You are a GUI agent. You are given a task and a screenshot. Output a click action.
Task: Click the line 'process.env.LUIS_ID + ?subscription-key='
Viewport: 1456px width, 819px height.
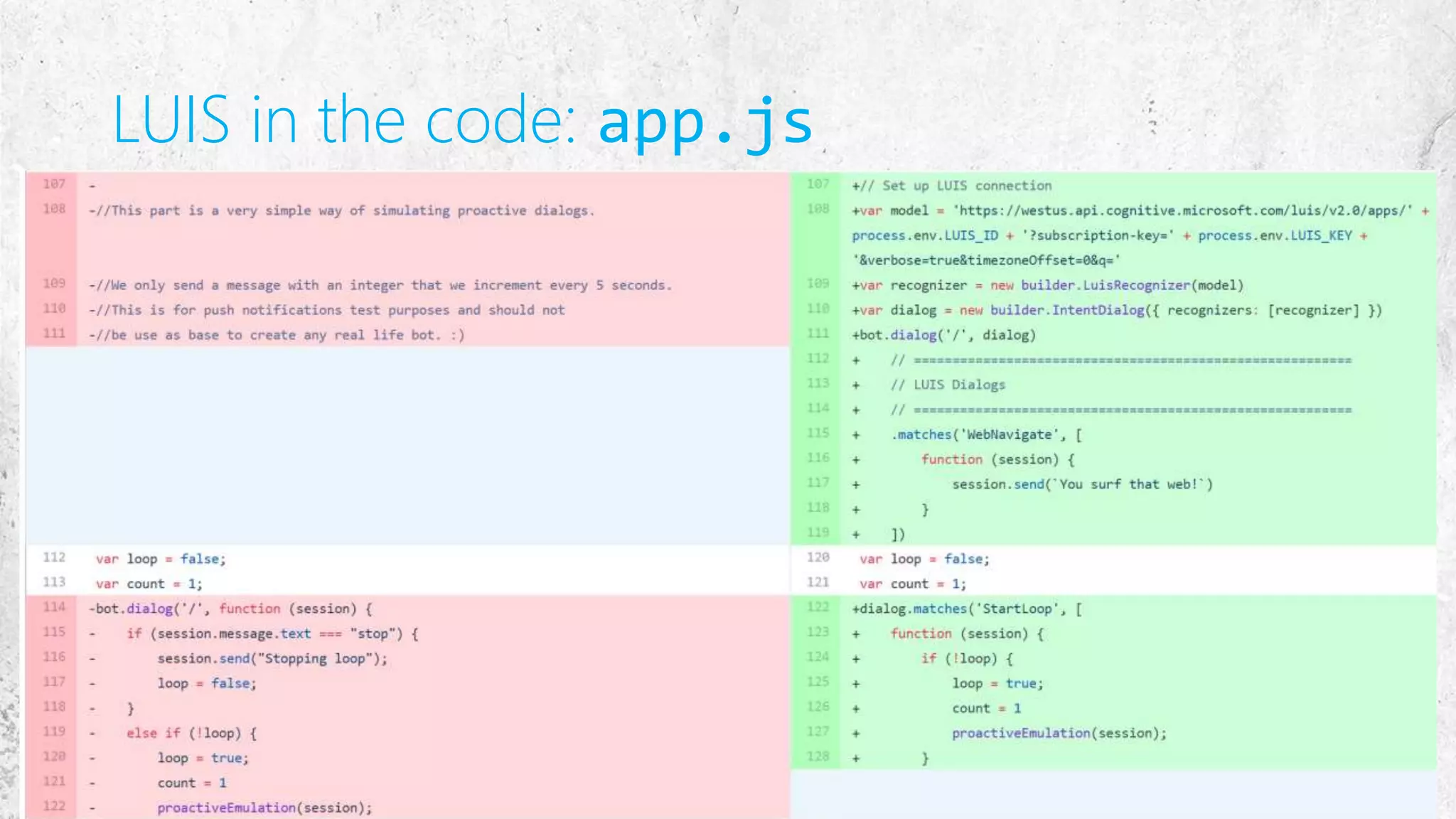tap(1109, 235)
